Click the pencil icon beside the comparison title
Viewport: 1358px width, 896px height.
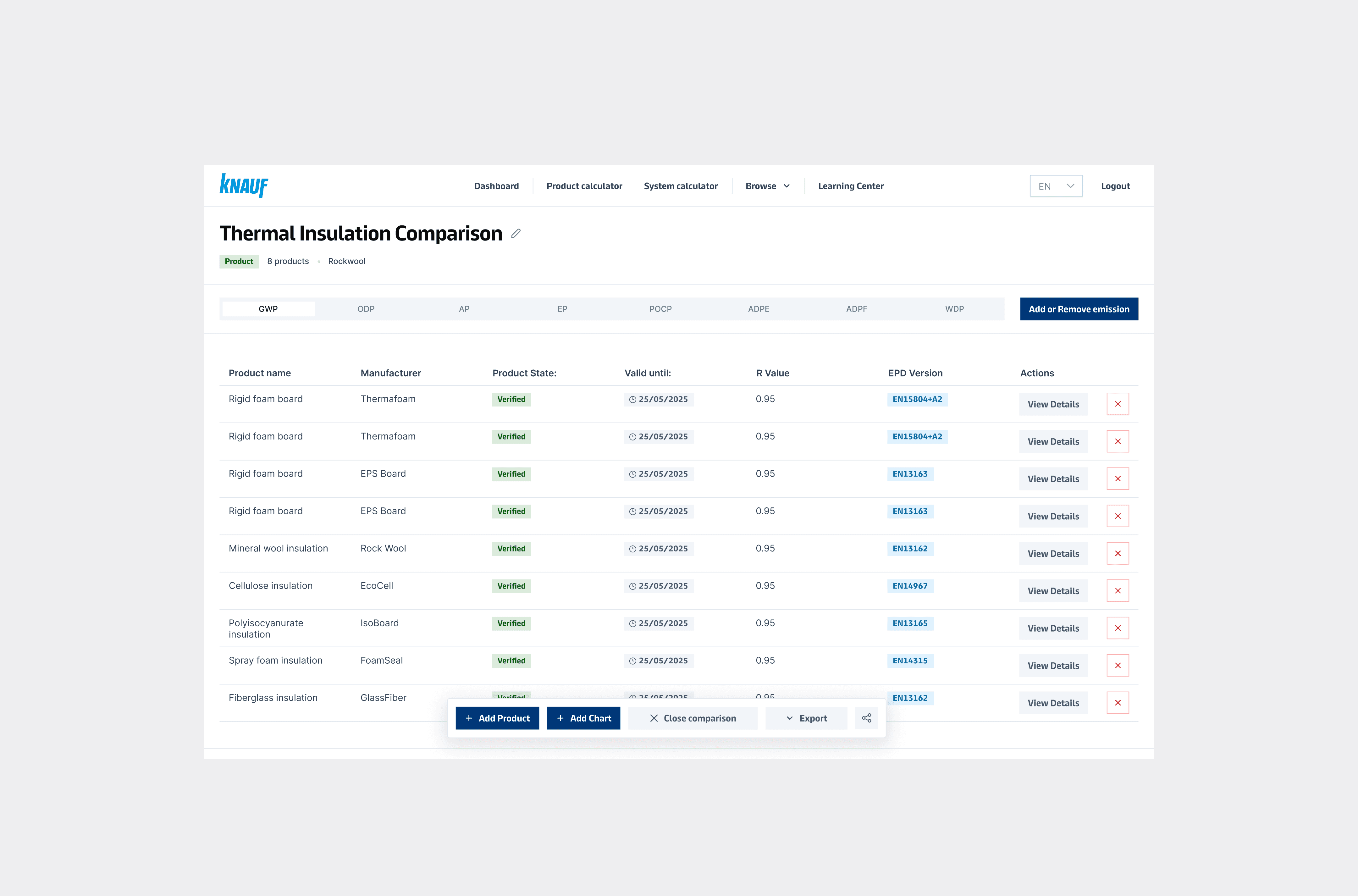tap(516, 233)
